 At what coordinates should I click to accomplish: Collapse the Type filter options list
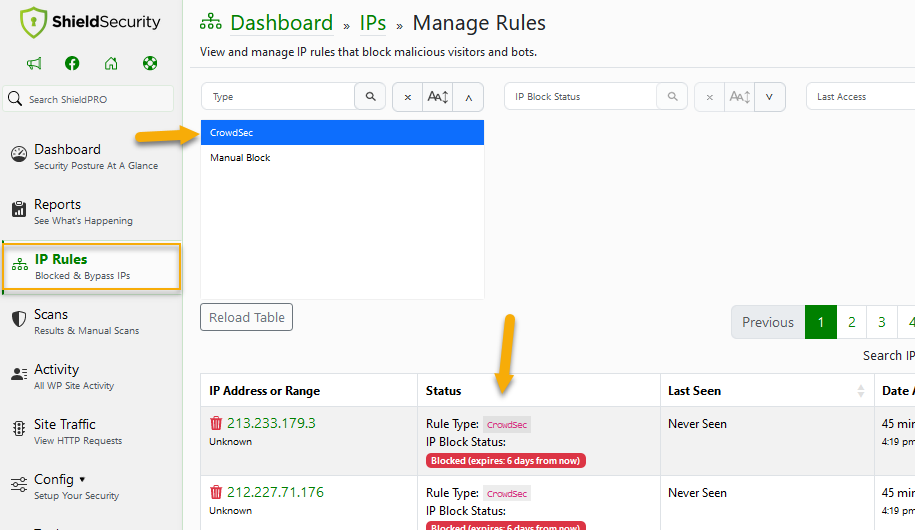click(x=468, y=97)
